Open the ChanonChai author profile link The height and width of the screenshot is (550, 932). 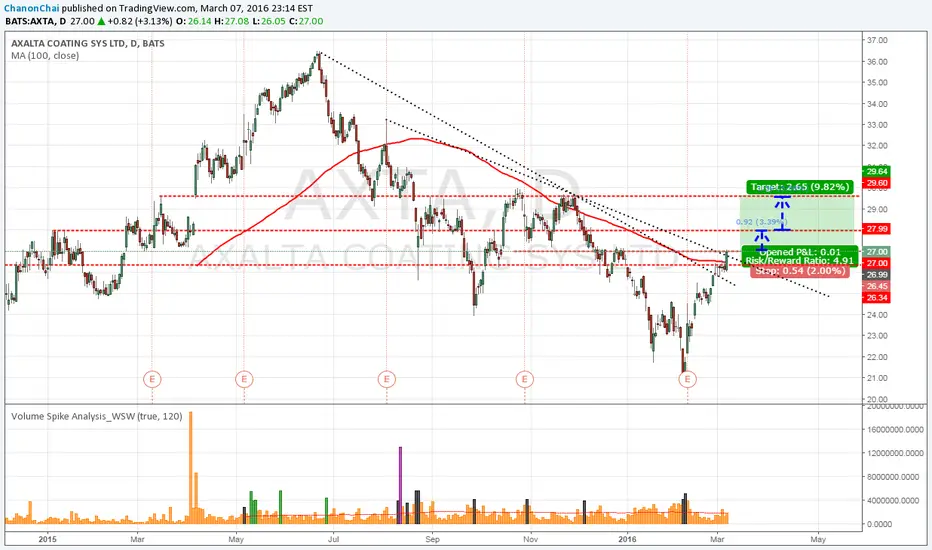tap(32, 8)
